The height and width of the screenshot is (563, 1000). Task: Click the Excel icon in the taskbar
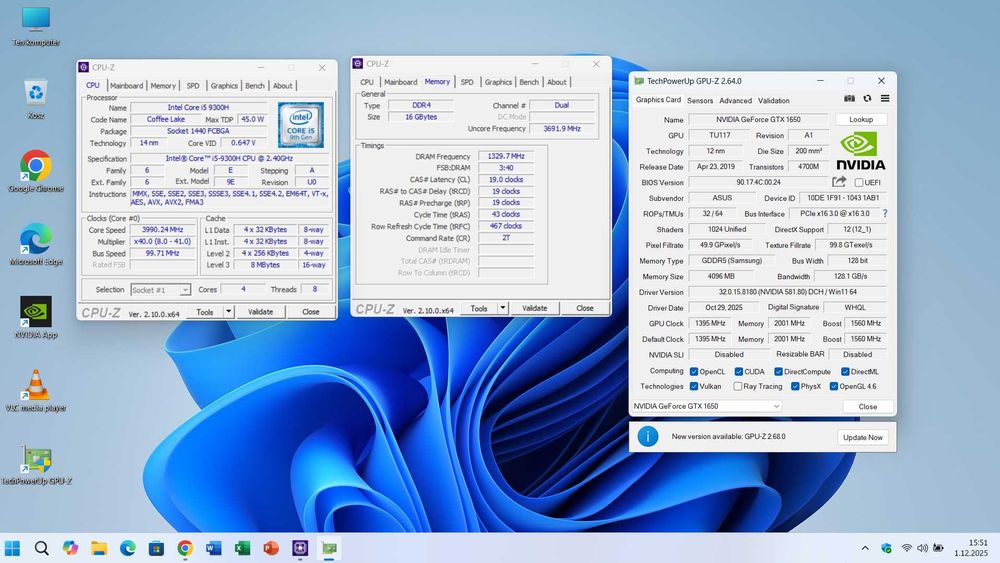(242, 548)
